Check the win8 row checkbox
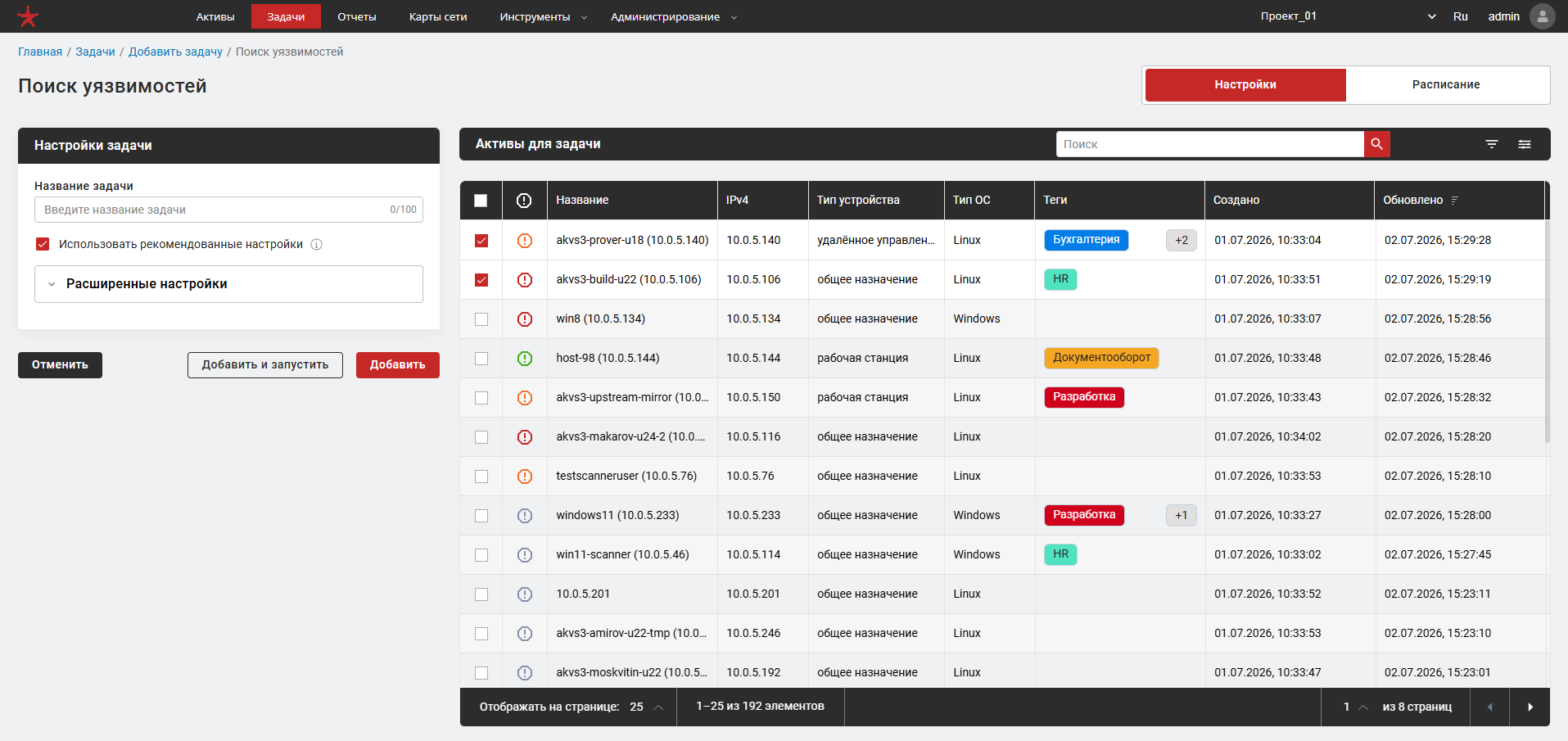The height and width of the screenshot is (741, 1568). click(x=481, y=319)
